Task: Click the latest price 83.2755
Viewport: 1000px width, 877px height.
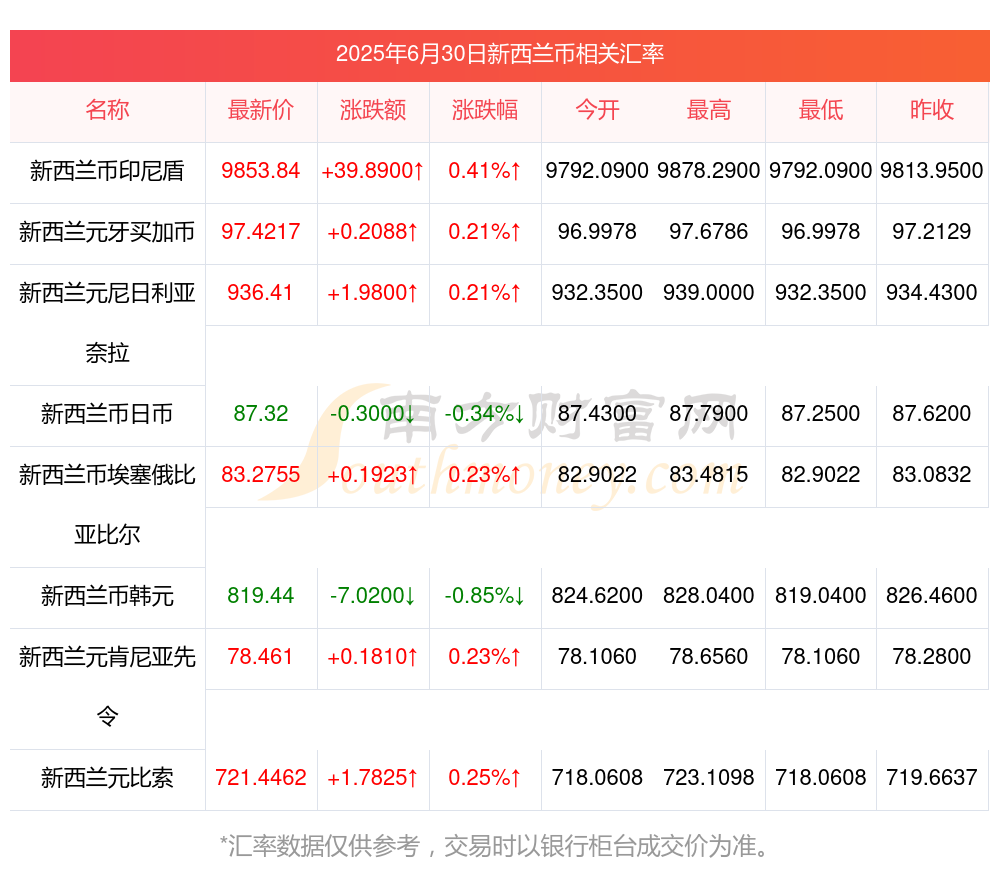Action: click(x=261, y=475)
